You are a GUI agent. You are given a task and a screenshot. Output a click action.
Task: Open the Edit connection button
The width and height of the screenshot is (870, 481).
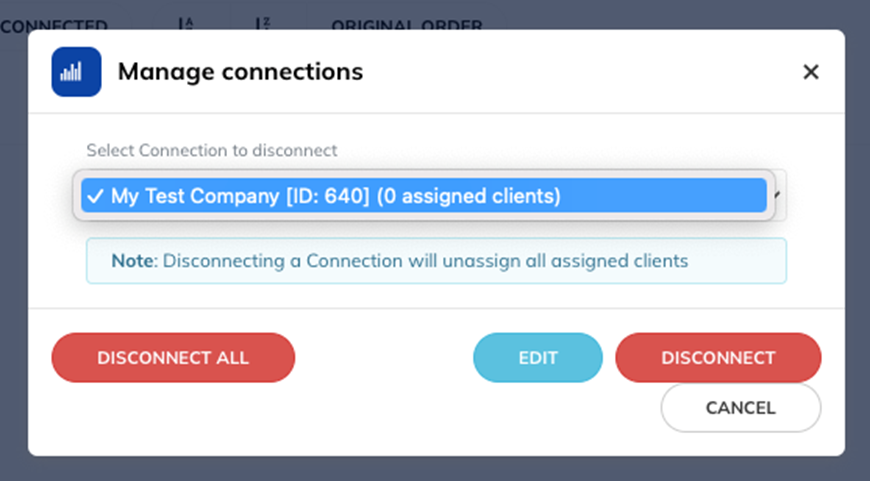[x=538, y=358]
